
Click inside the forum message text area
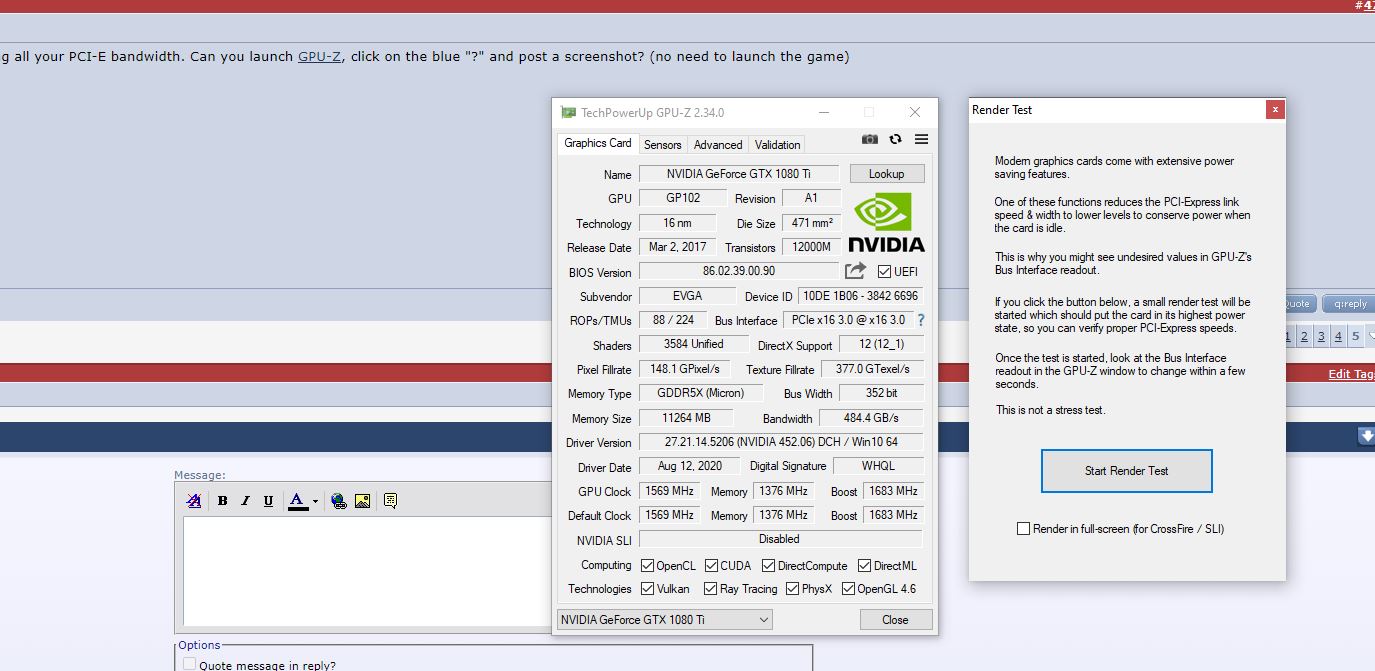click(x=366, y=571)
